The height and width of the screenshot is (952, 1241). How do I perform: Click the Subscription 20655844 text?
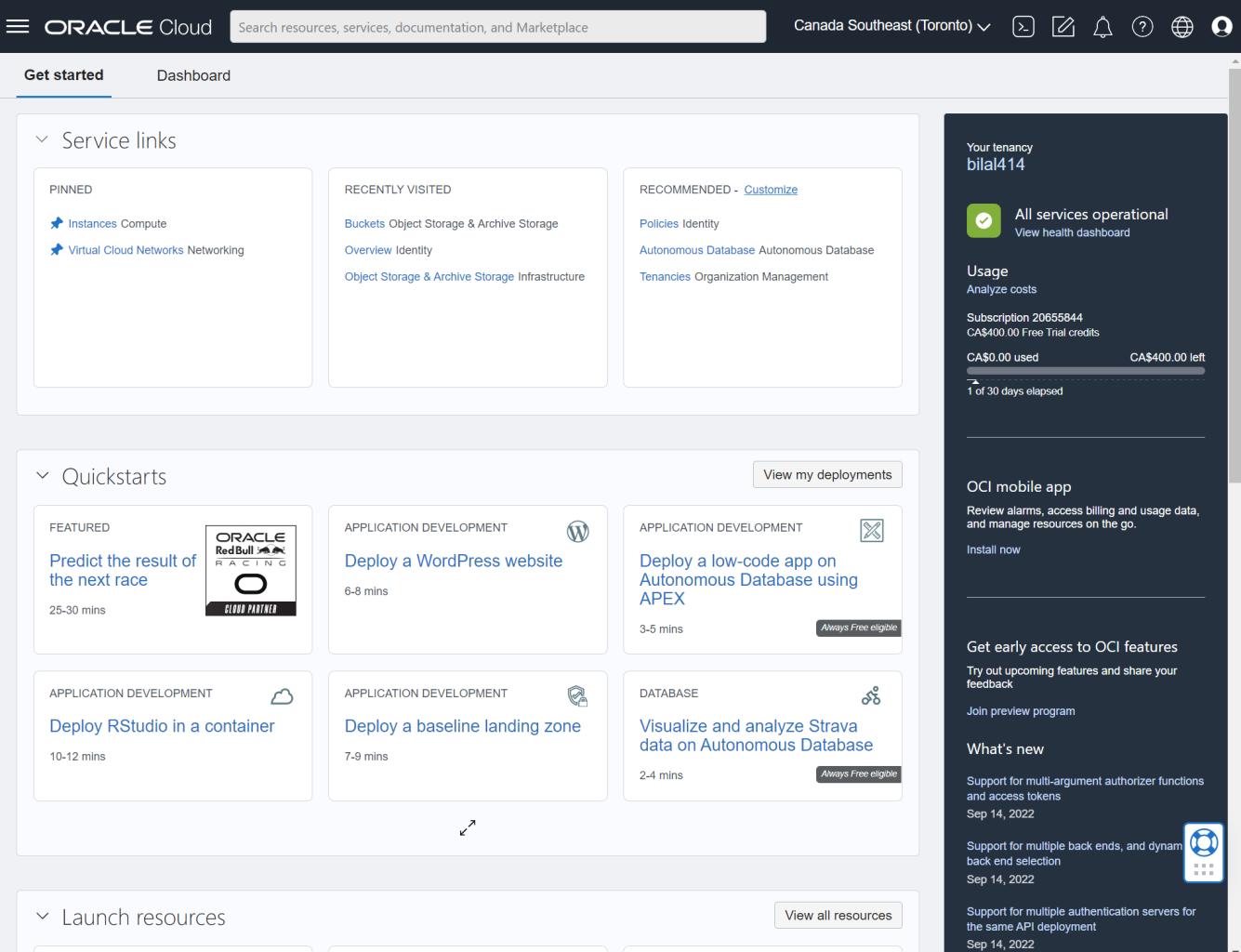click(x=1024, y=317)
